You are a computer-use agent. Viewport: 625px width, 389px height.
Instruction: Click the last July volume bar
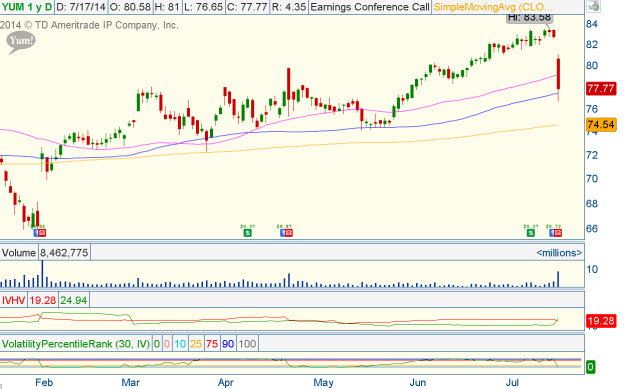tap(558, 279)
